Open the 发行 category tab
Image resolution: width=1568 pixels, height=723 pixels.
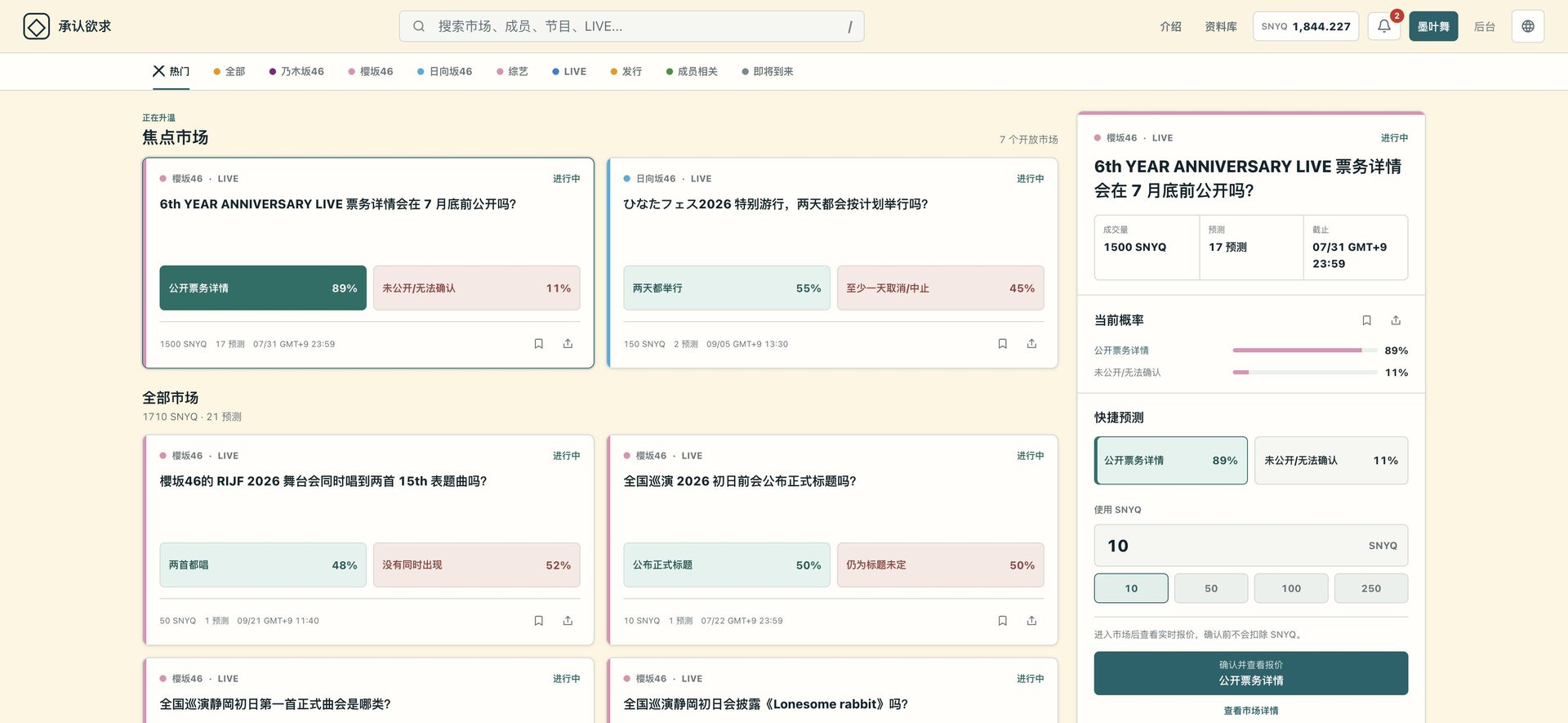tap(626, 71)
